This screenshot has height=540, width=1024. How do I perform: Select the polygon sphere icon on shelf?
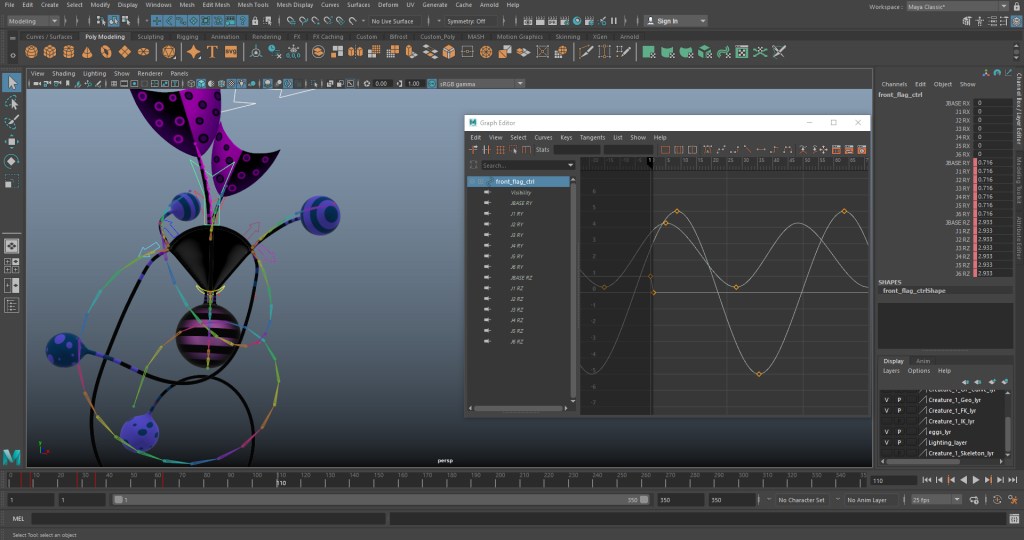30,52
